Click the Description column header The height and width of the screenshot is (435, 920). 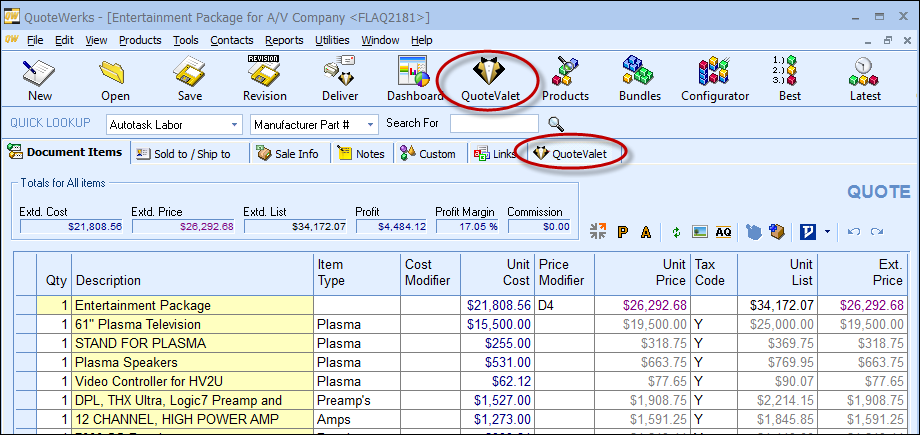coord(192,274)
